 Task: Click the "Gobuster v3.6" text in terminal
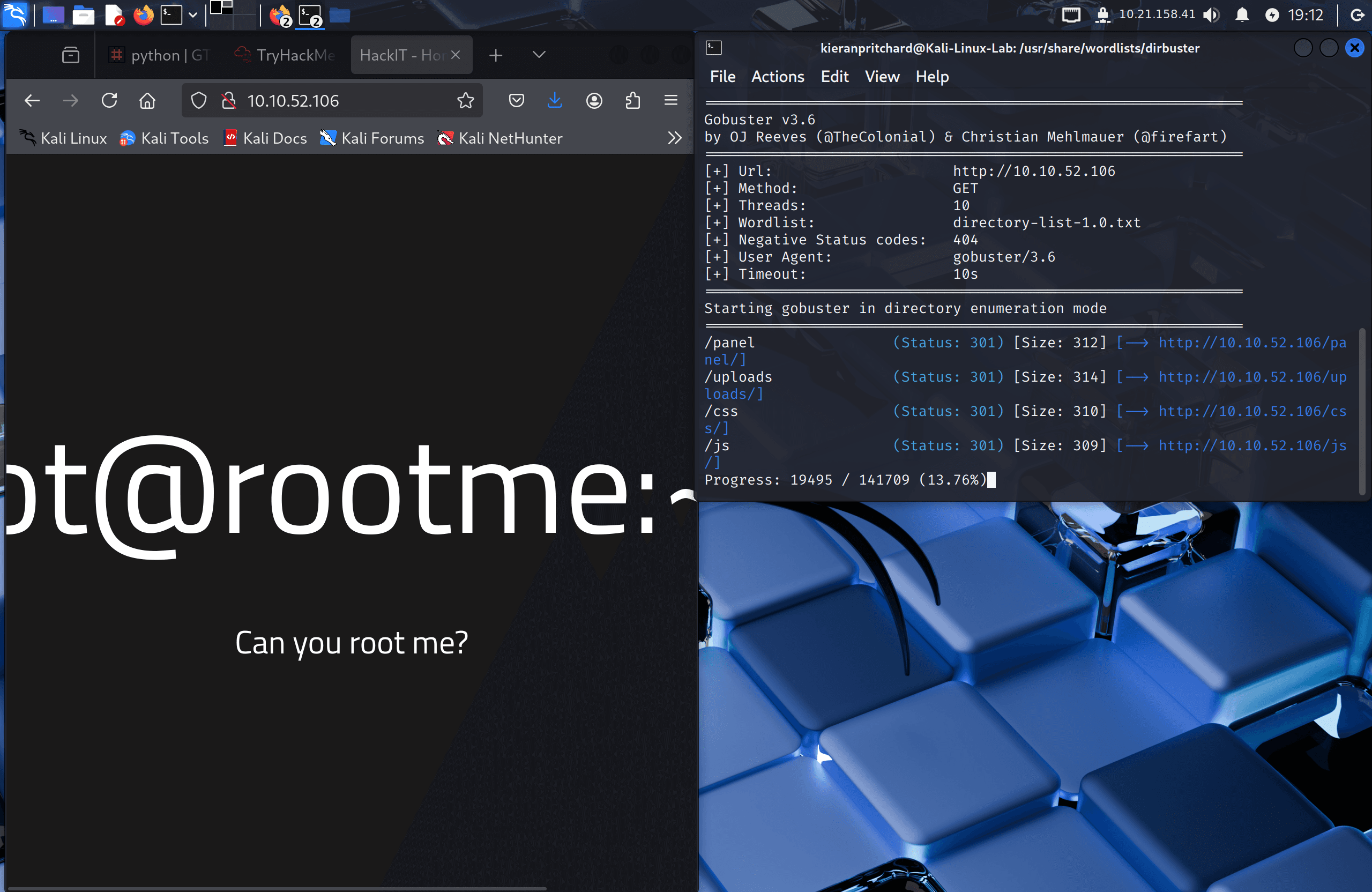point(760,120)
